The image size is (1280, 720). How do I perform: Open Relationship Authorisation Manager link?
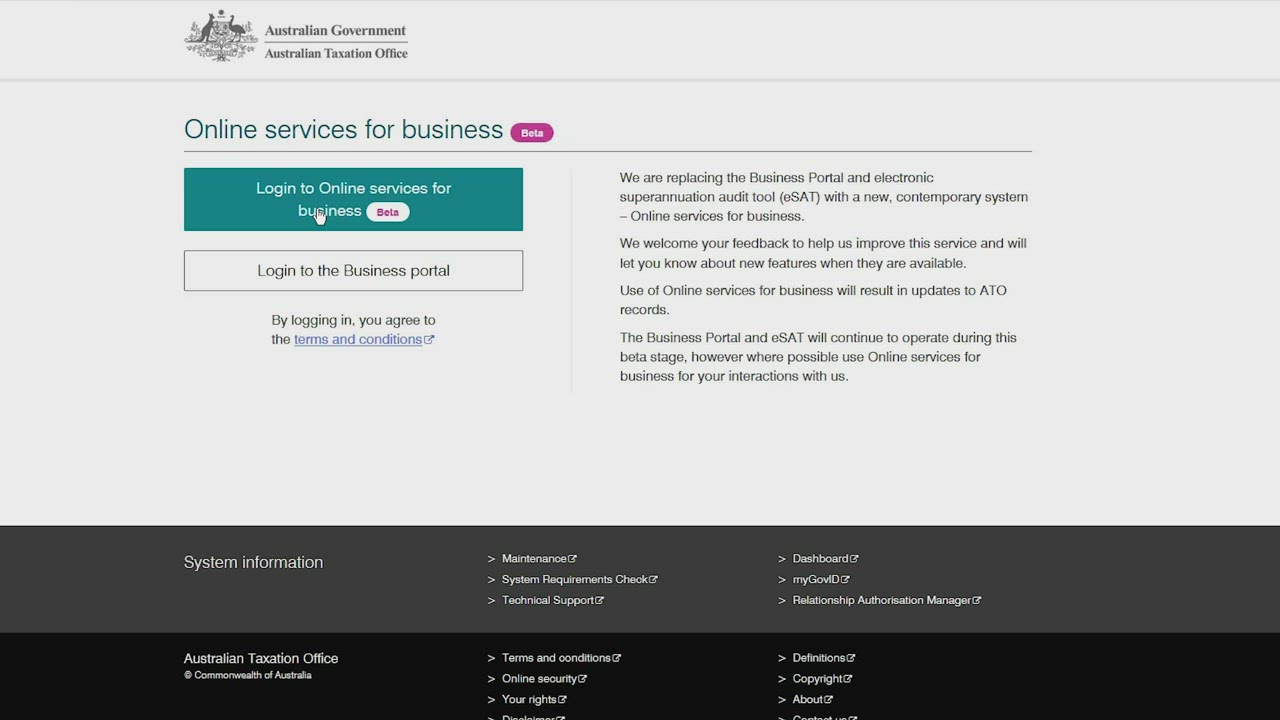tap(881, 601)
